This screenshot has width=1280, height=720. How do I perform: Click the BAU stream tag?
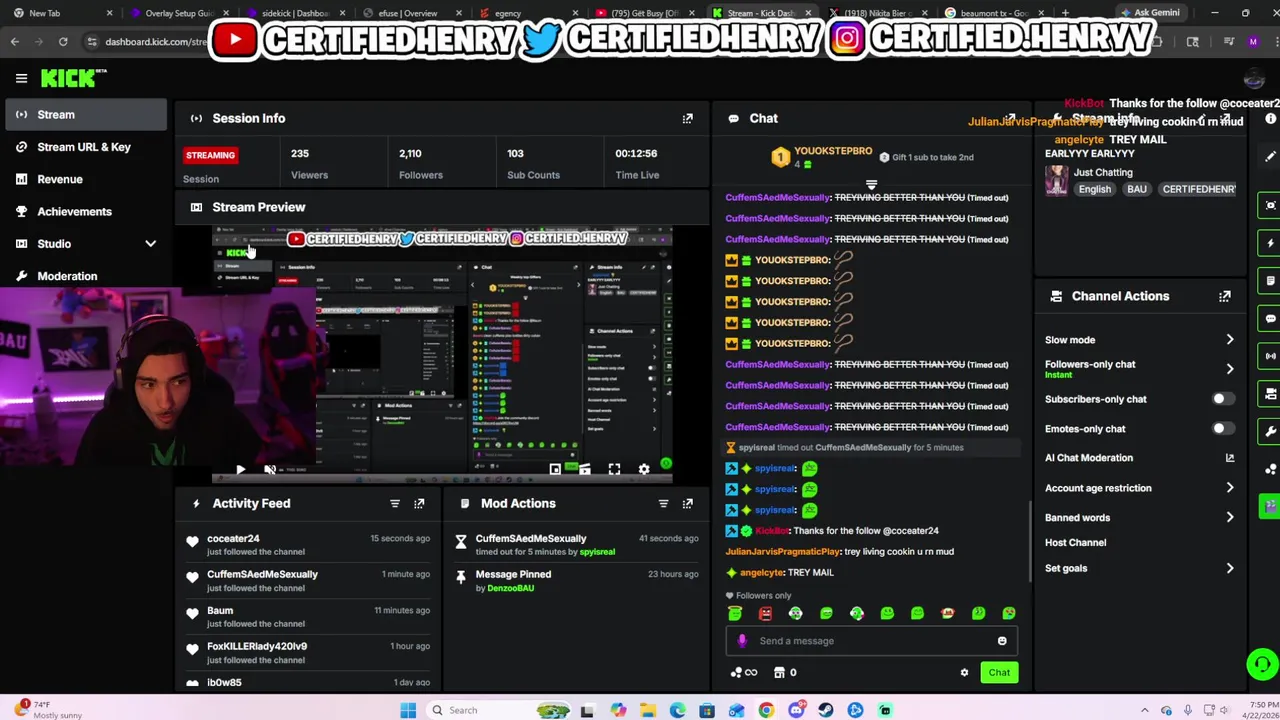click(x=1136, y=190)
